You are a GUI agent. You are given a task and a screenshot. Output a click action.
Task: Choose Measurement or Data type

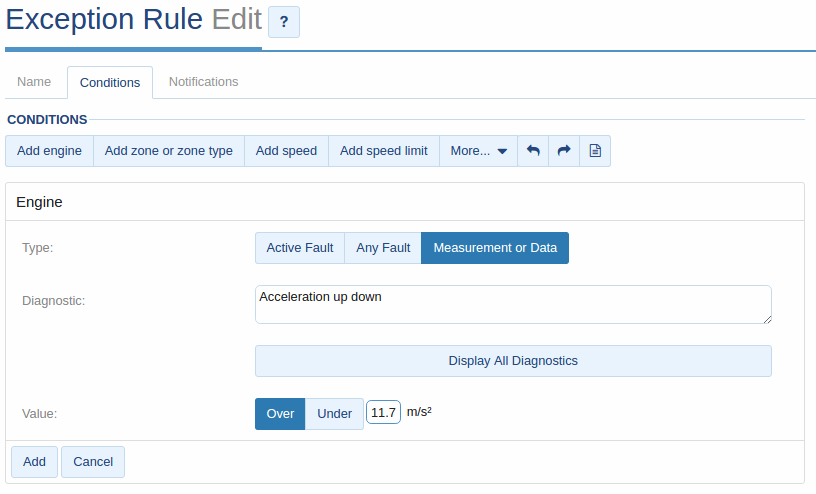pos(495,248)
